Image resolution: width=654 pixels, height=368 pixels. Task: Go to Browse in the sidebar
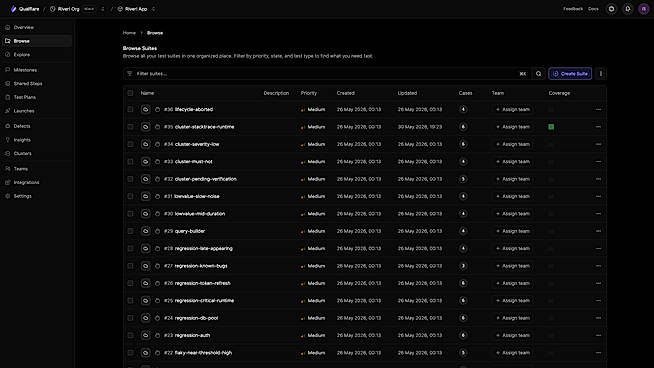click(37, 41)
